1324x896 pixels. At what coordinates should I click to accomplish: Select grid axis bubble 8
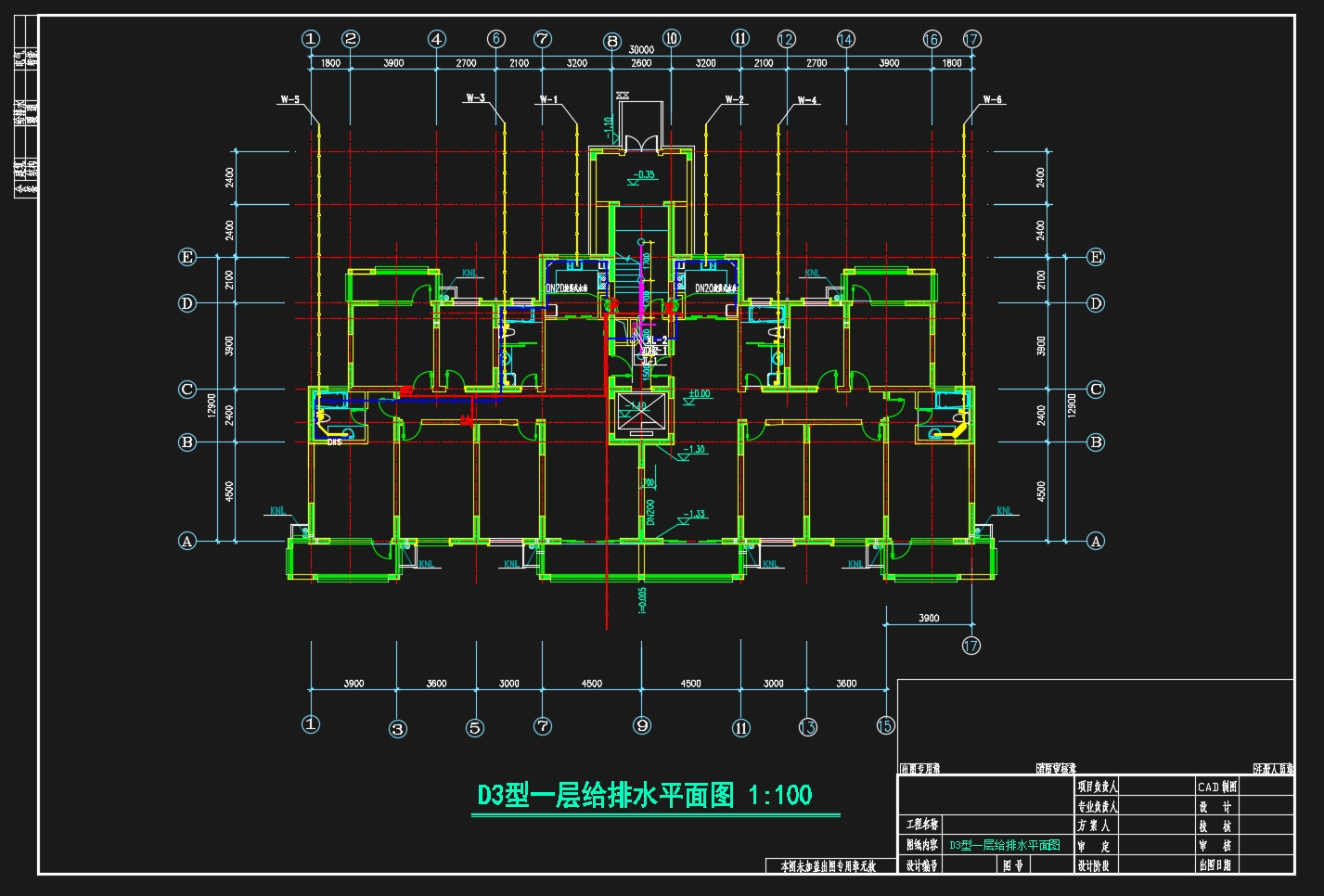(x=612, y=41)
